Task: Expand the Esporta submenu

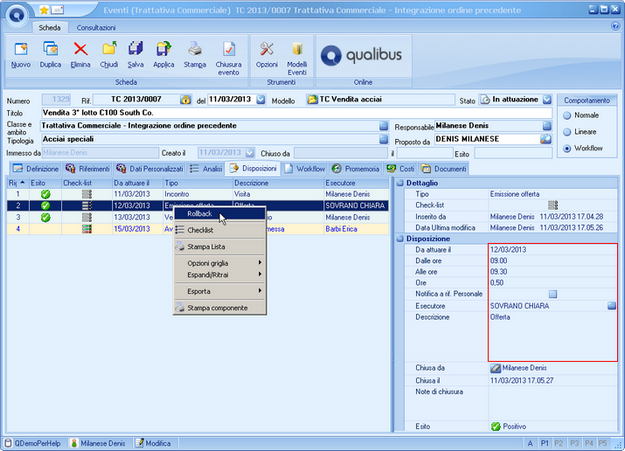Action: (x=220, y=291)
